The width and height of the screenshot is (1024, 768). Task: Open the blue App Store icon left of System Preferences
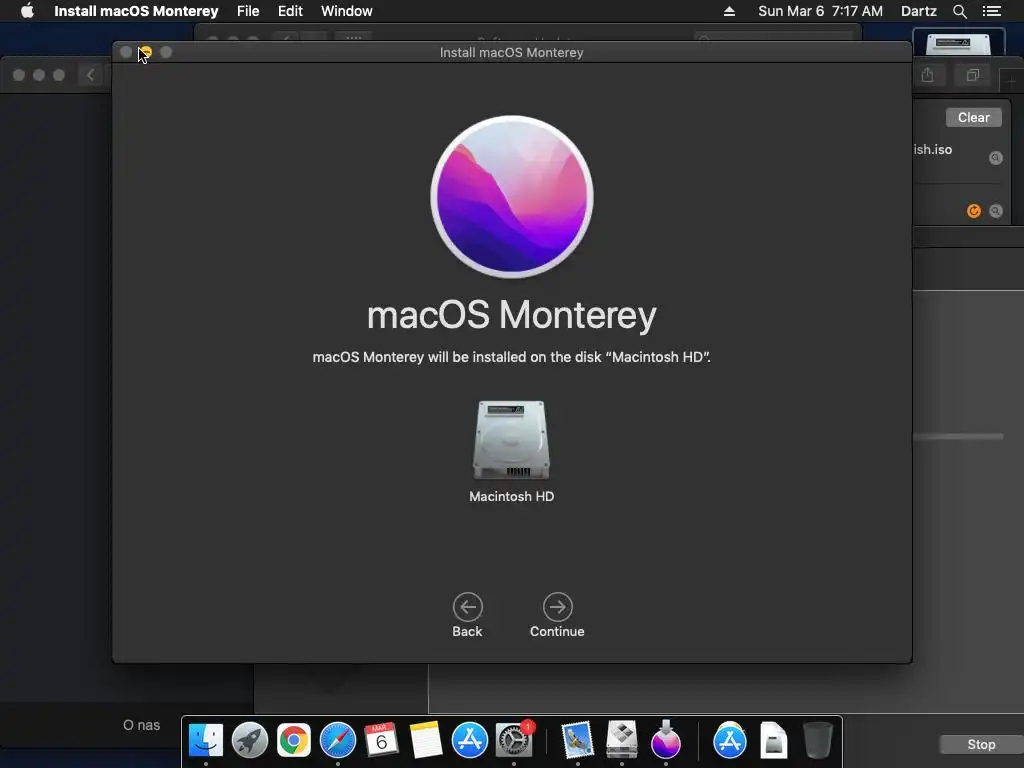[x=470, y=741]
